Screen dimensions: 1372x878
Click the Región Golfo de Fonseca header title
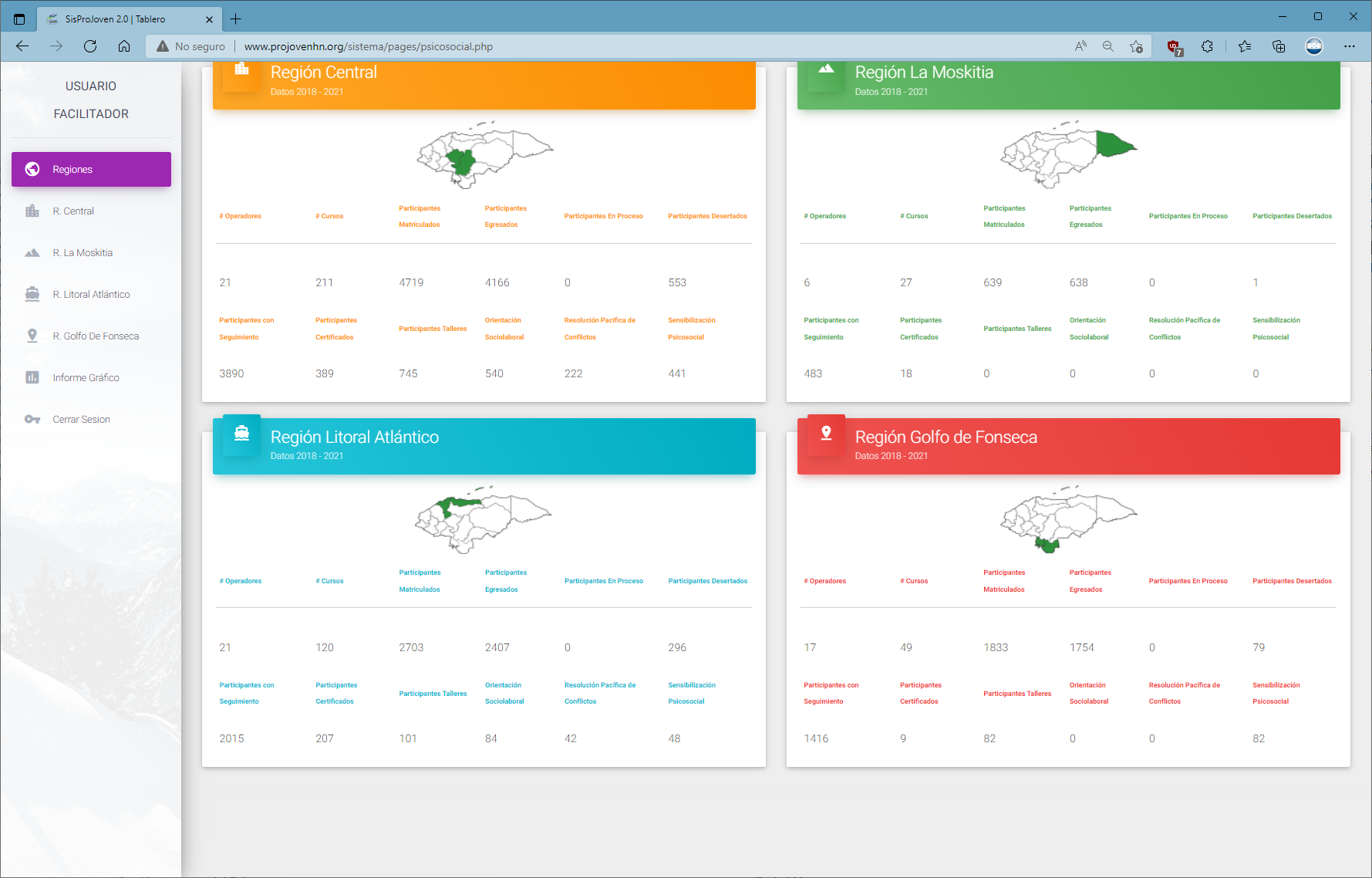coord(946,437)
